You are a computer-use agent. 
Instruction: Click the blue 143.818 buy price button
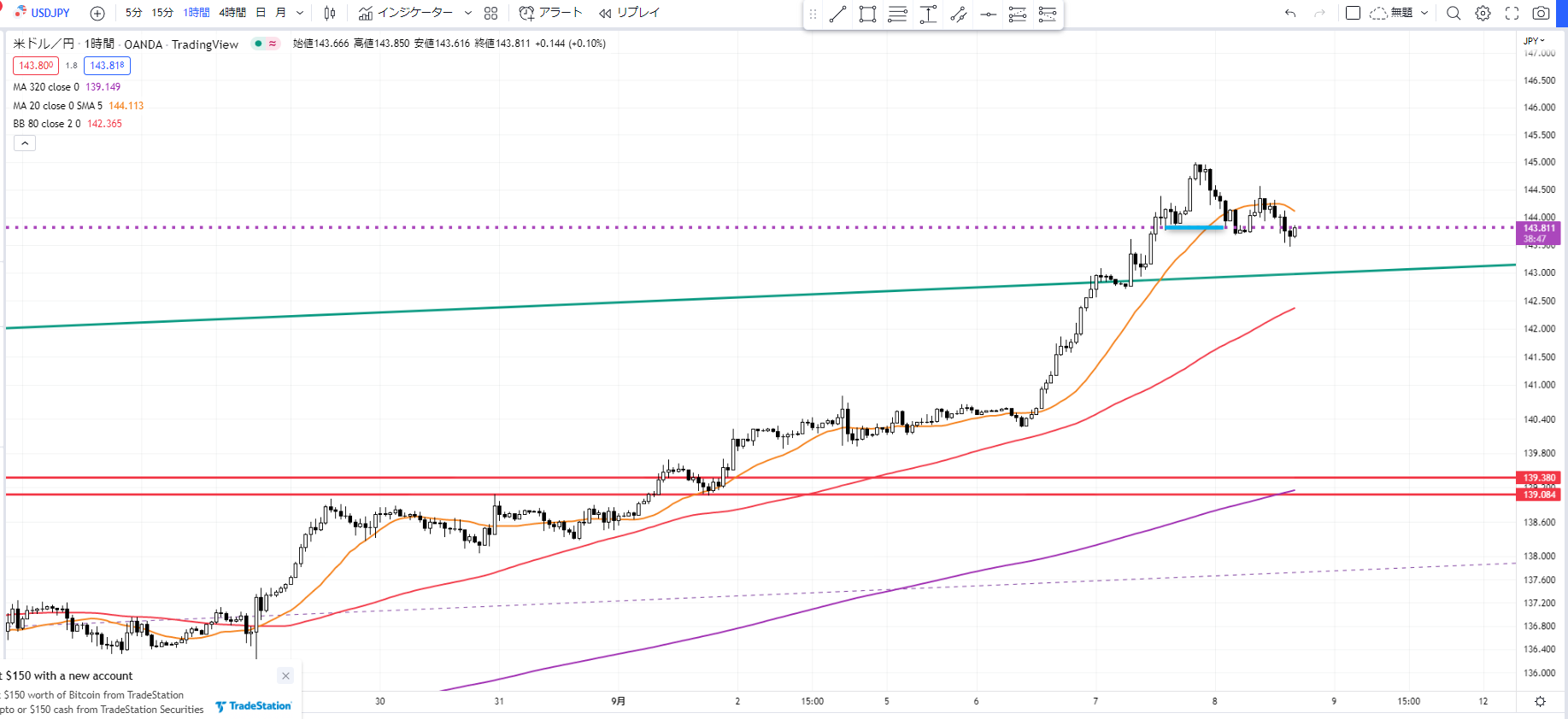click(x=107, y=66)
